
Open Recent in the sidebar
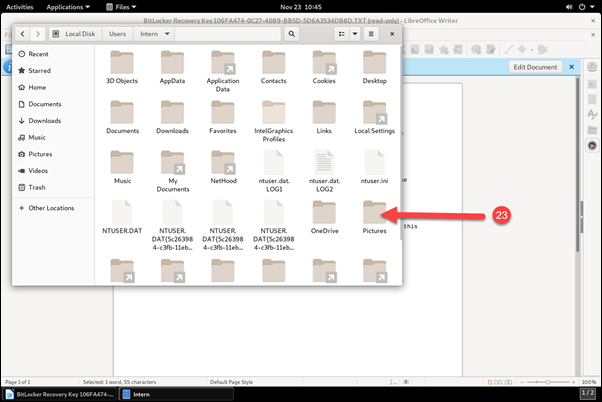coord(53,54)
